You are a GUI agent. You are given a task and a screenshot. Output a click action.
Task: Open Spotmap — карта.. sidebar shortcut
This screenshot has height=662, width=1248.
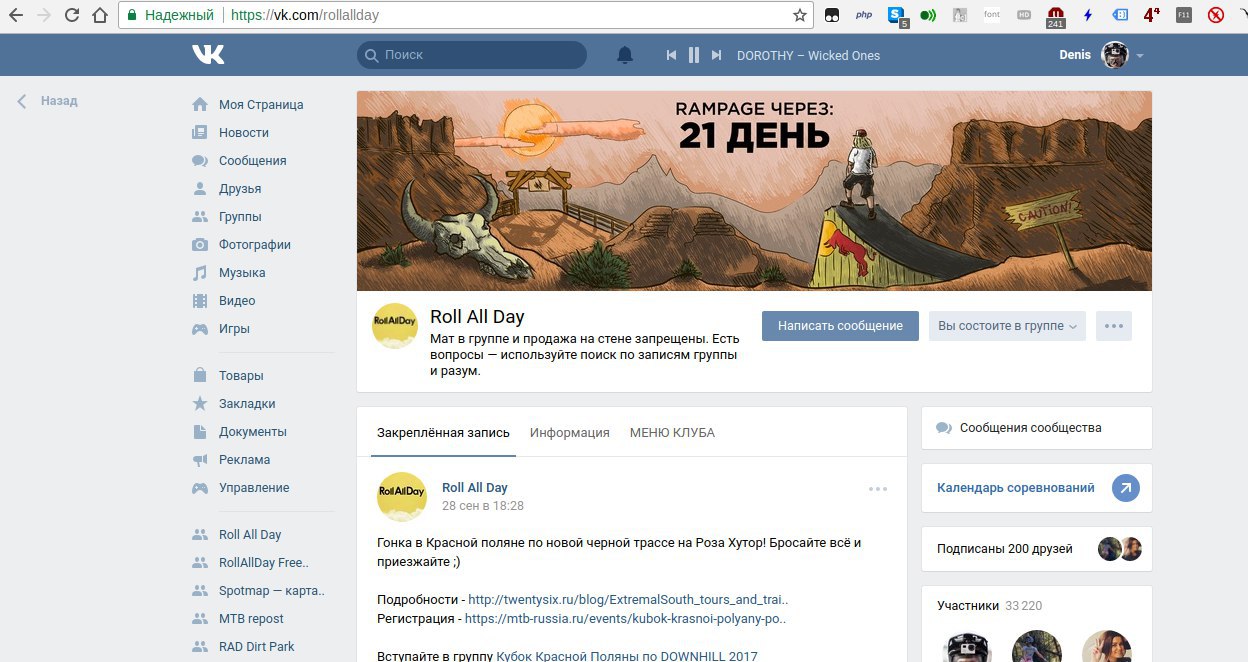tap(272, 591)
